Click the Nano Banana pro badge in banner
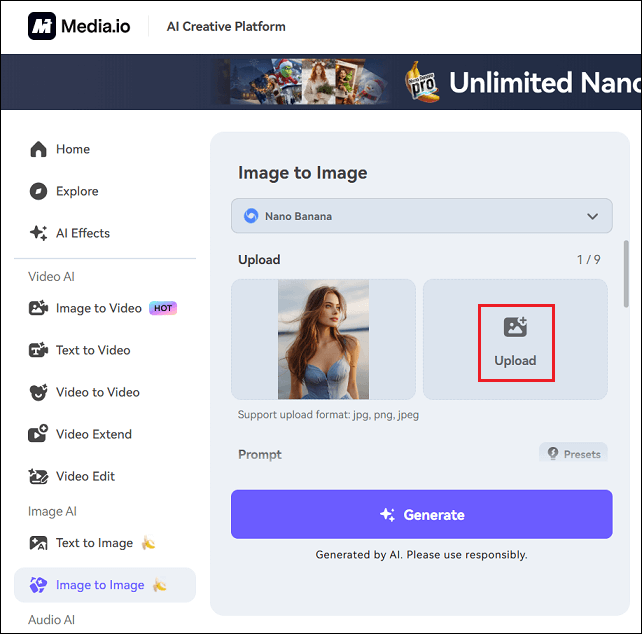The width and height of the screenshot is (642, 634). (x=422, y=82)
